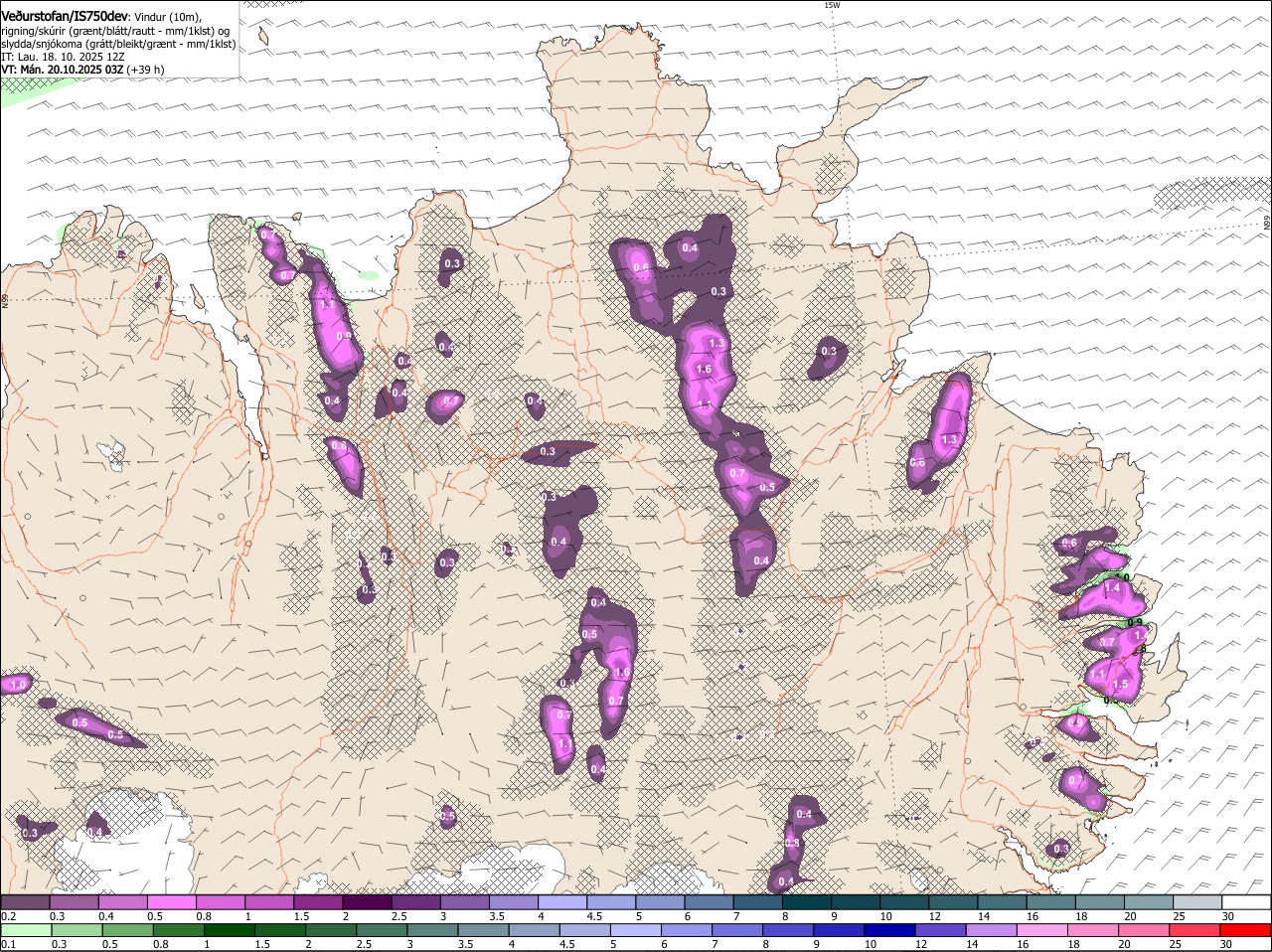Click the Veðurstofan/IS750dev map title
The image size is (1272, 952).
pyautogui.click(x=64, y=17)
